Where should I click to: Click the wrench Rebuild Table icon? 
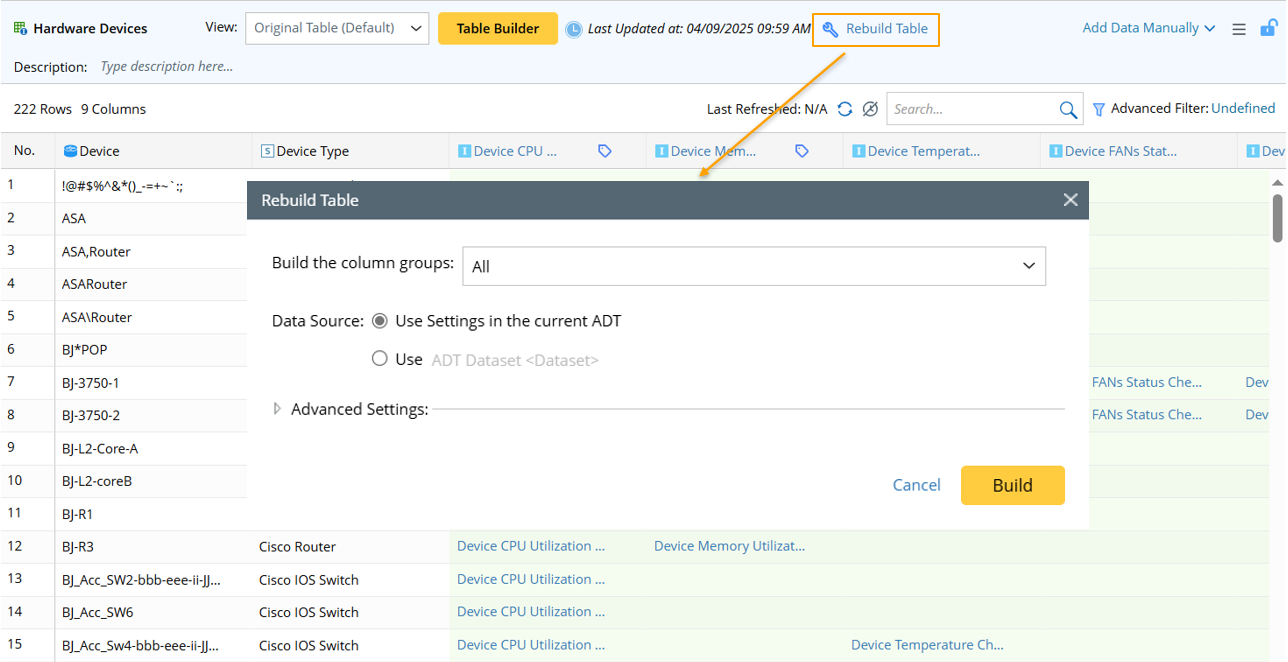(830, 29)
